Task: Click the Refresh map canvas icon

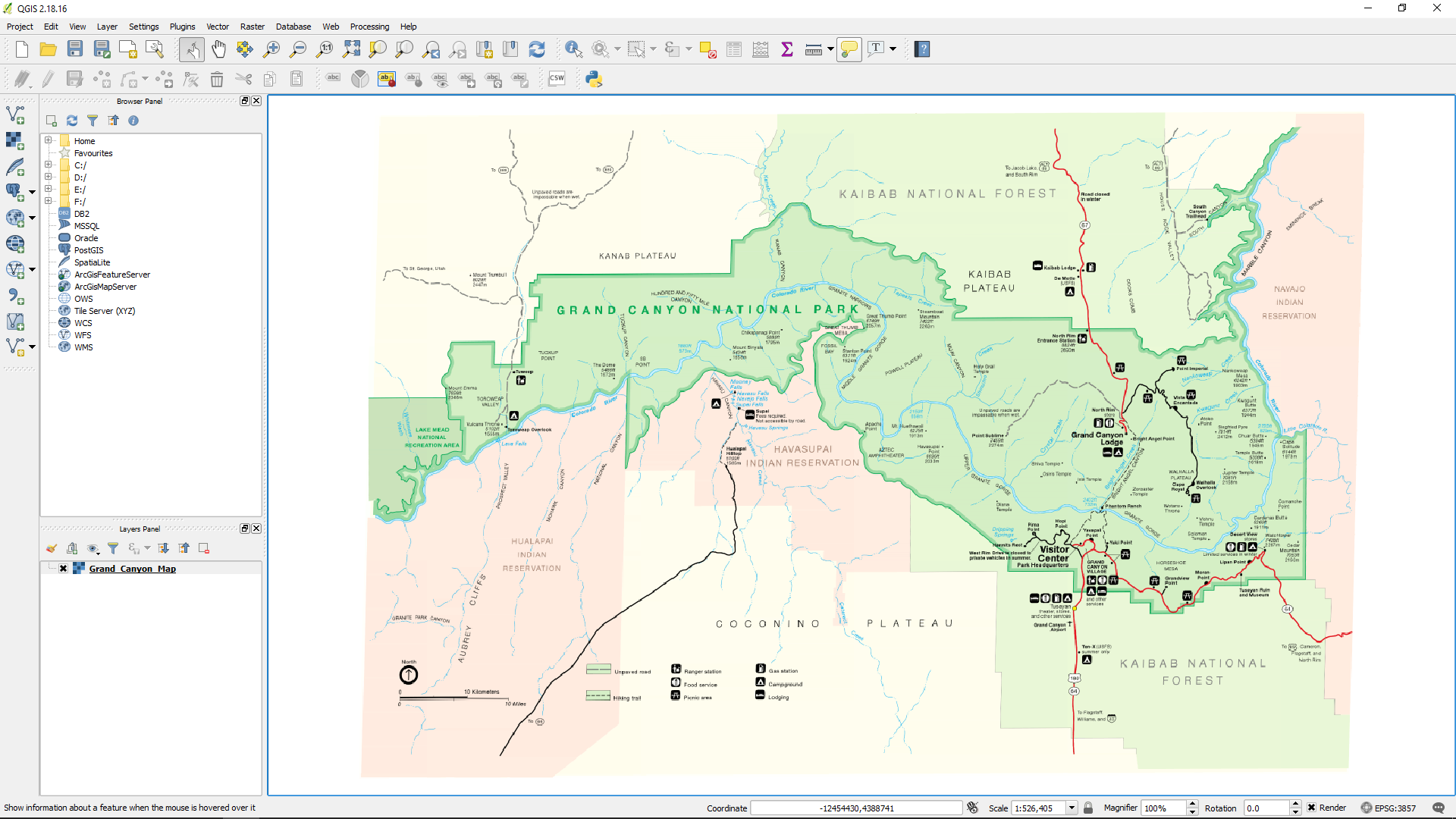Action: [x=537, y=49]
